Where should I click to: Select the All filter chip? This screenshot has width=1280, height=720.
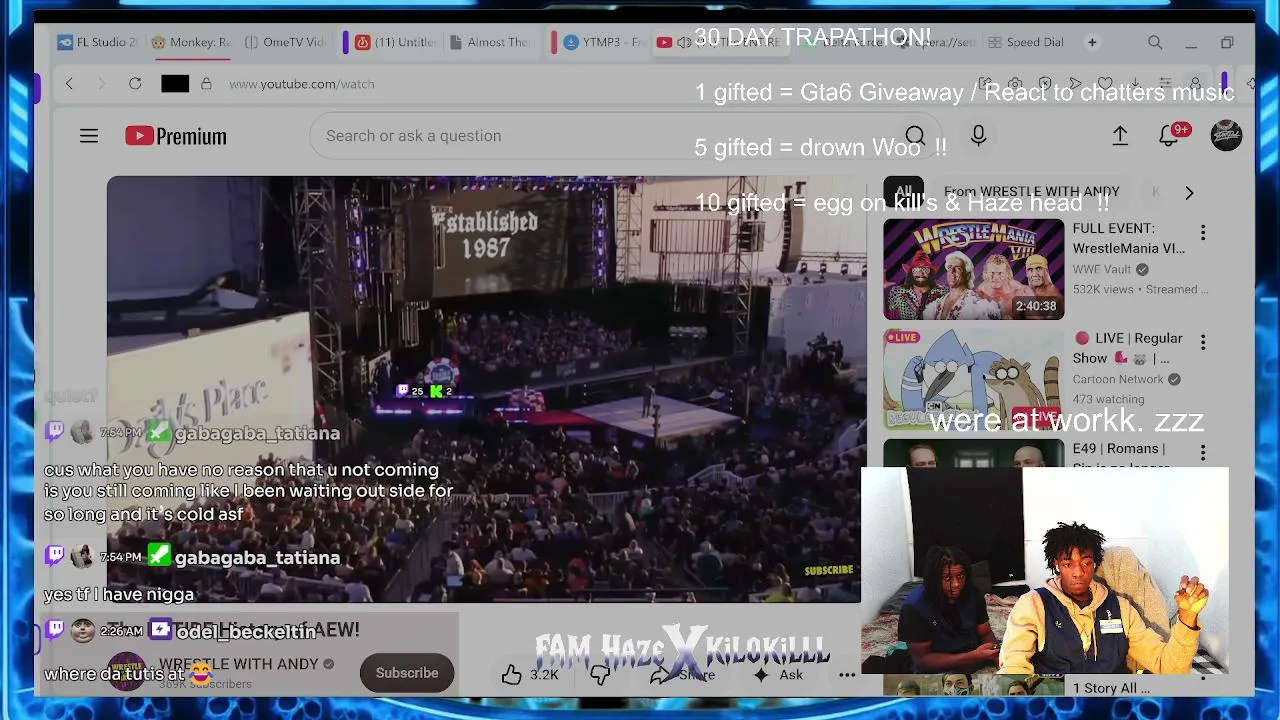(x=904, y=192)
